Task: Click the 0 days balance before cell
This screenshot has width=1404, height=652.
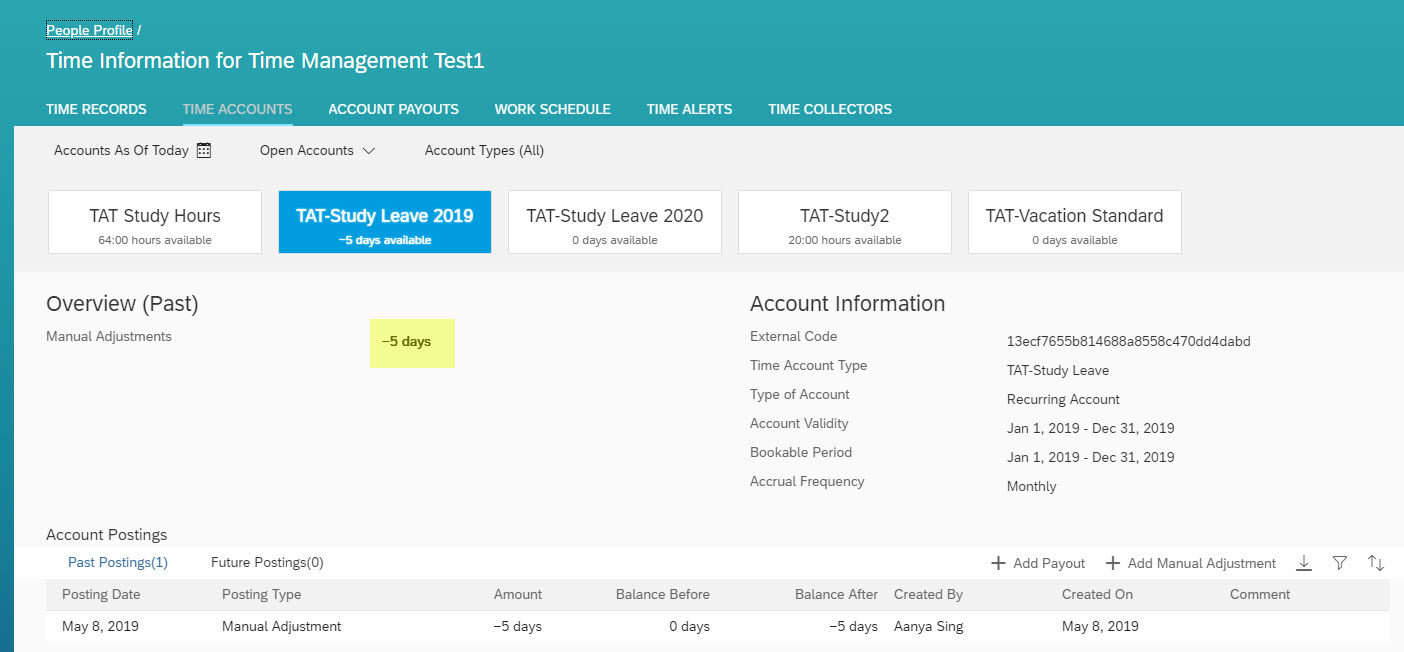Action: (x=689, y=626)
